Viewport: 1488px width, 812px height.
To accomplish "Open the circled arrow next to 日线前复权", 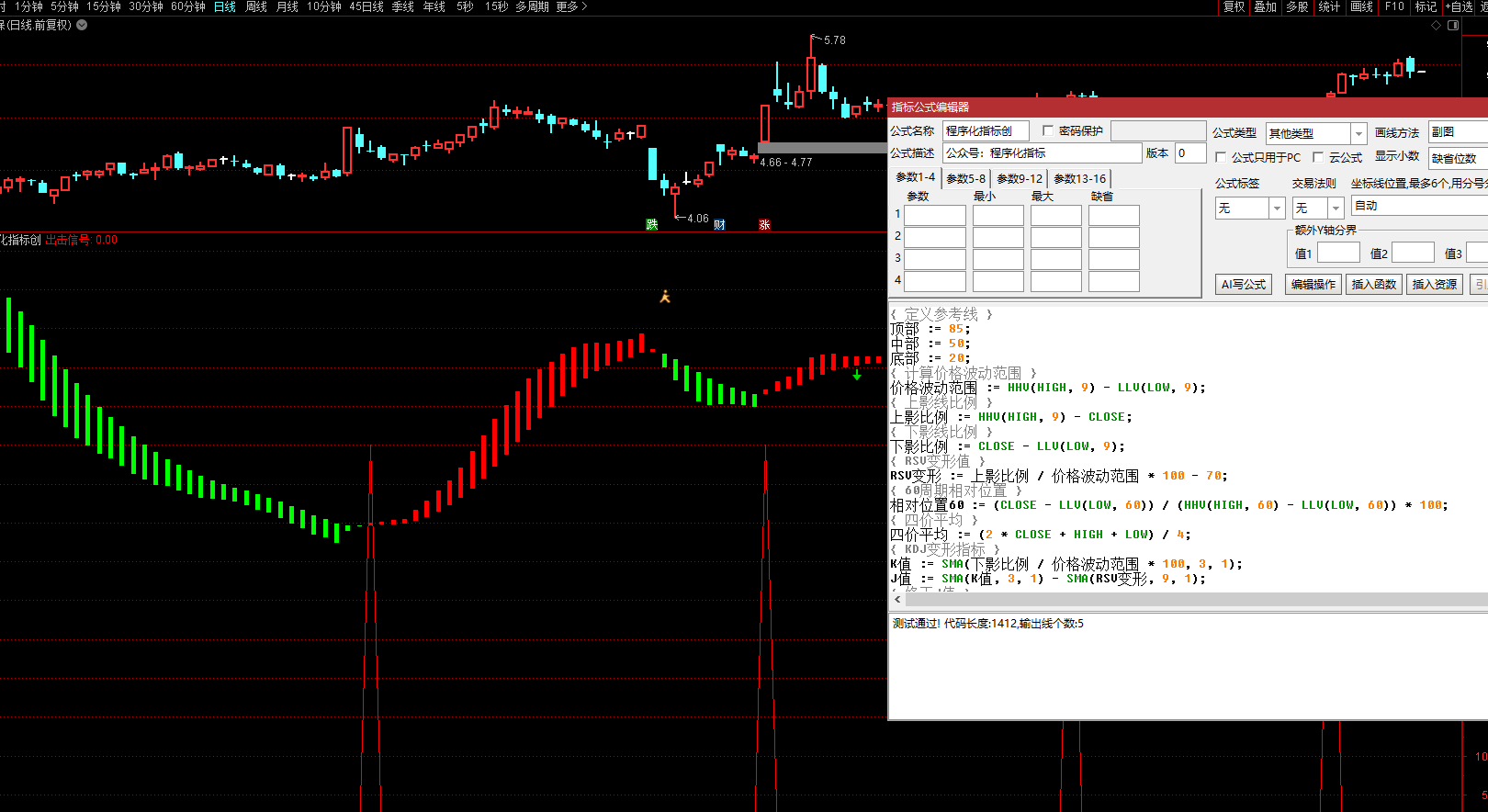I will point(82,25).
